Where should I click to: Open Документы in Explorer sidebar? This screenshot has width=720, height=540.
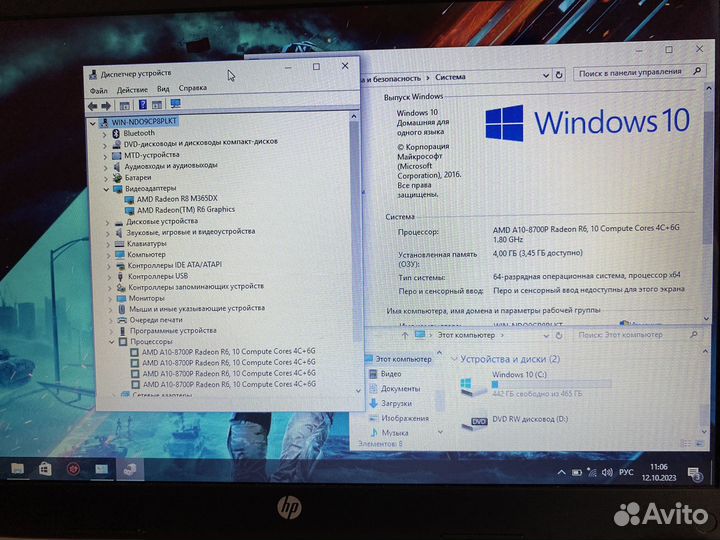[400, 389]
